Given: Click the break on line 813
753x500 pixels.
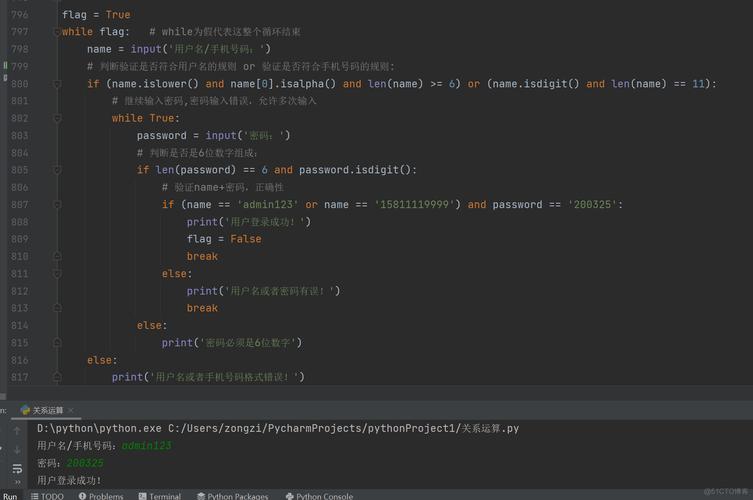Looking at the screenshot, I should pyautogui.click(x=202, y=308).
